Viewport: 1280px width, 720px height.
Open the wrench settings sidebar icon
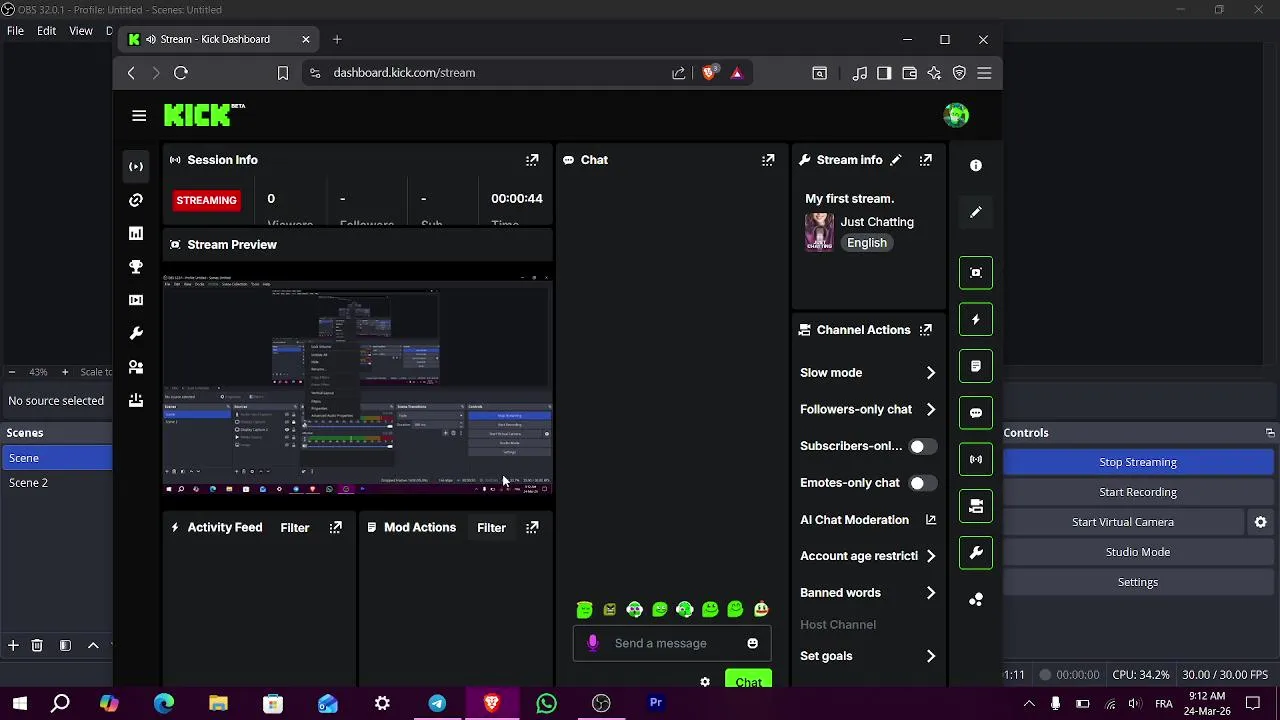pos(136,333)
